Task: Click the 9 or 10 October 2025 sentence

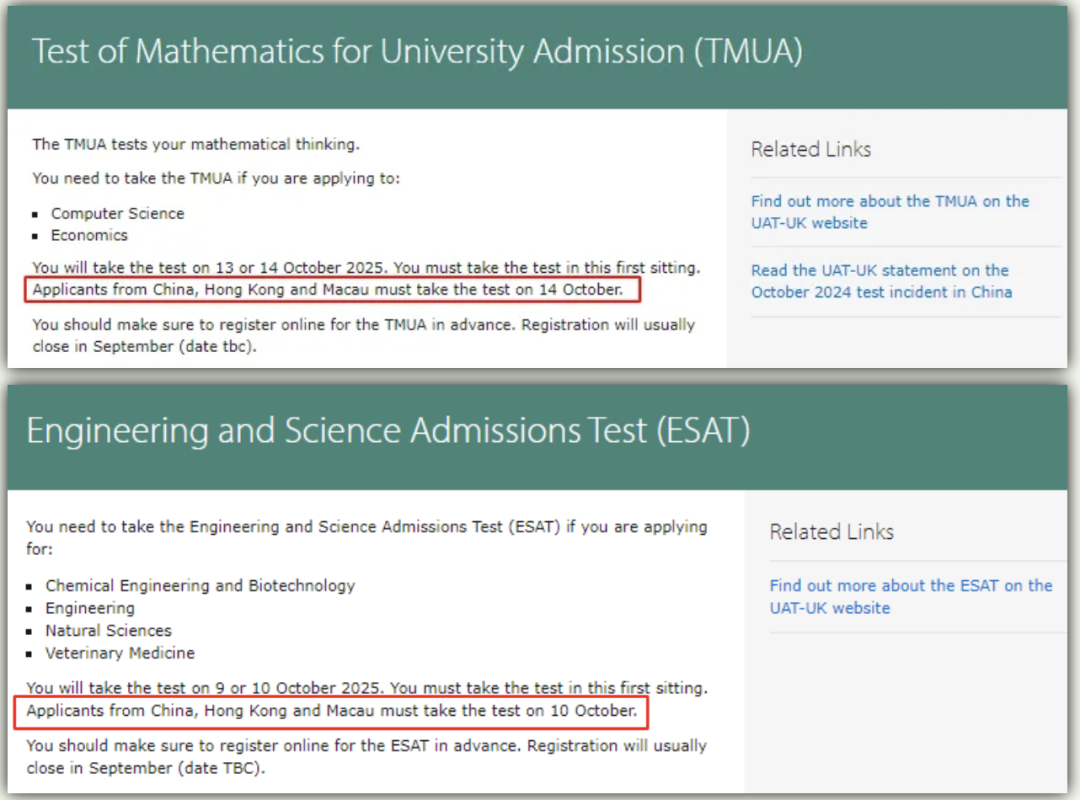Action: (x=367, y=688)
